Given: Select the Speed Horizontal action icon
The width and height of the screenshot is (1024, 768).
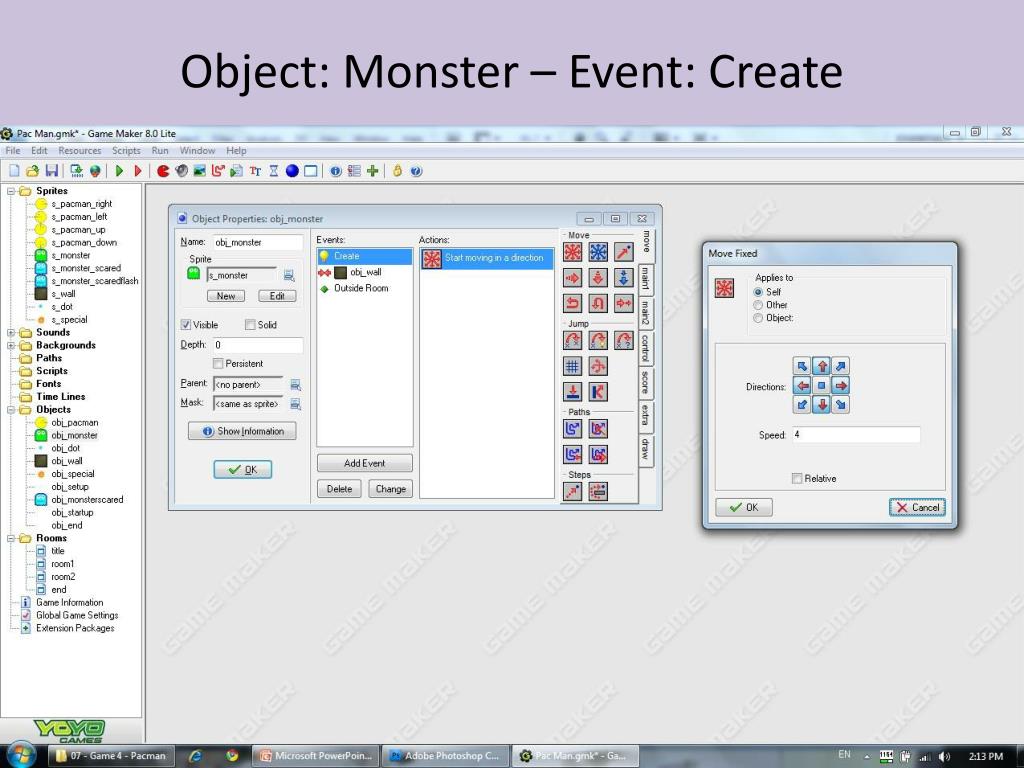Looking at the screenshot, I should click(x=573, y=278).
